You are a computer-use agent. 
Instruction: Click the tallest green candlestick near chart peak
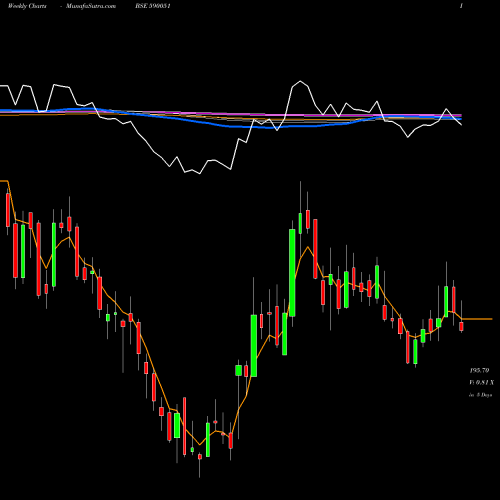(x=292, y=273)
